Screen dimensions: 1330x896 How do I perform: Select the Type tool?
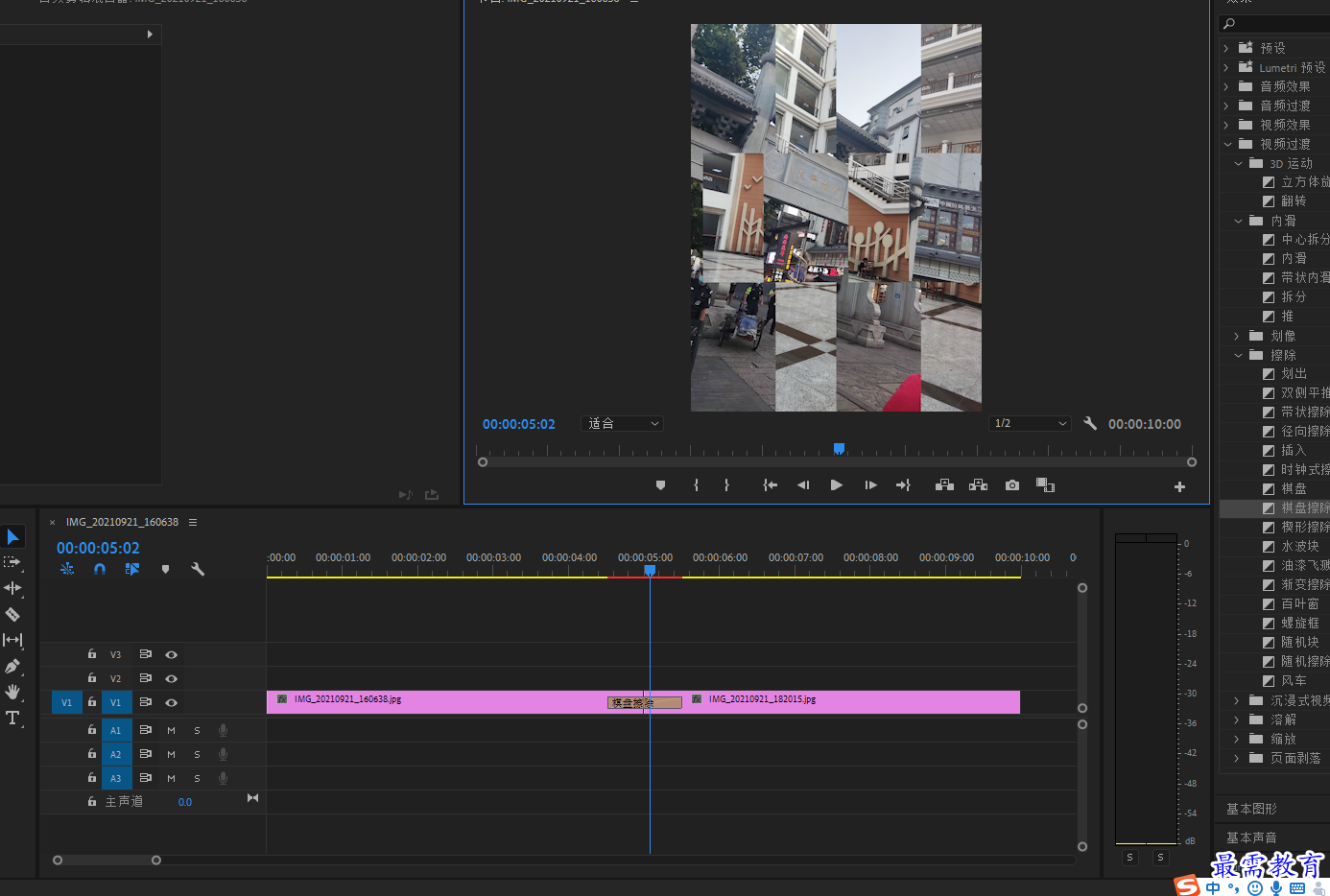click(x=12, y=718)
